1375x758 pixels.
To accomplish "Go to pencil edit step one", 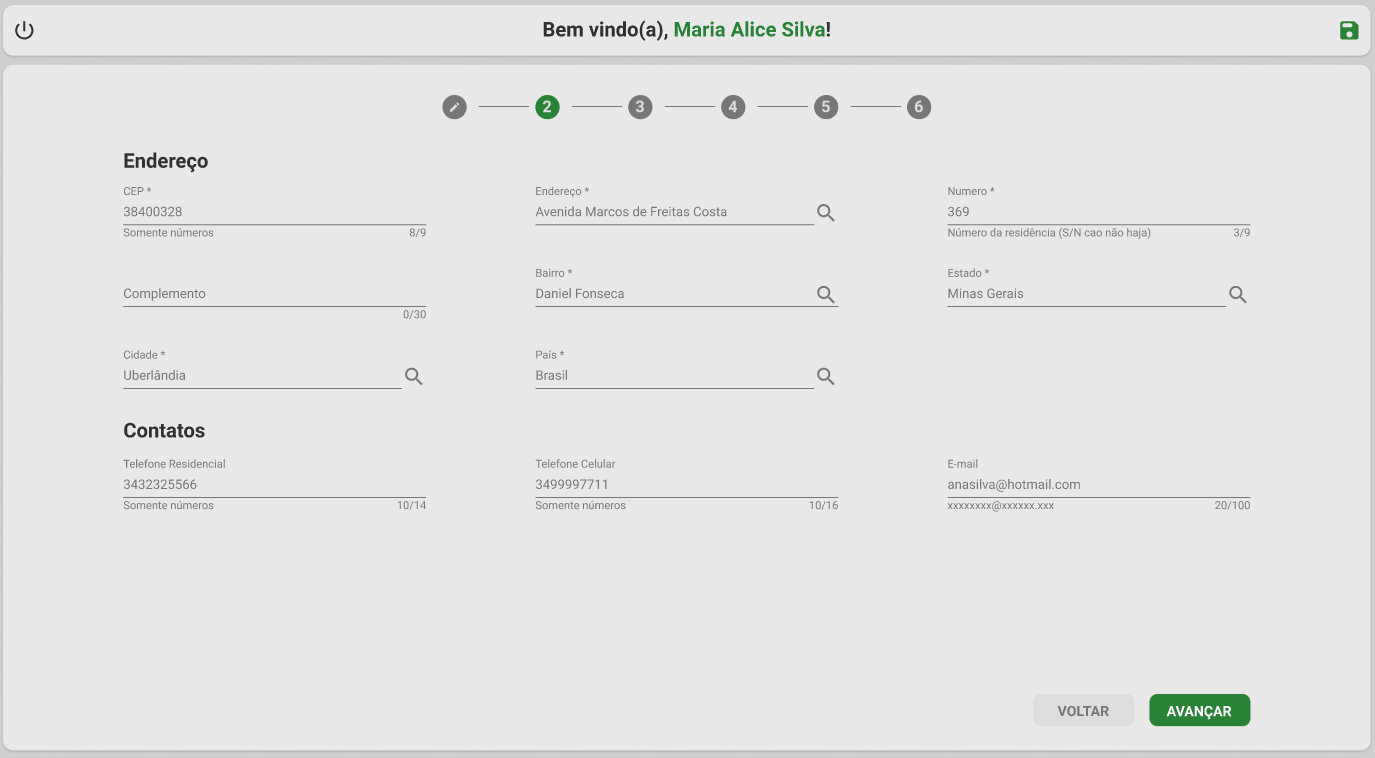I will pyautogui.click(x=454, y=107).
